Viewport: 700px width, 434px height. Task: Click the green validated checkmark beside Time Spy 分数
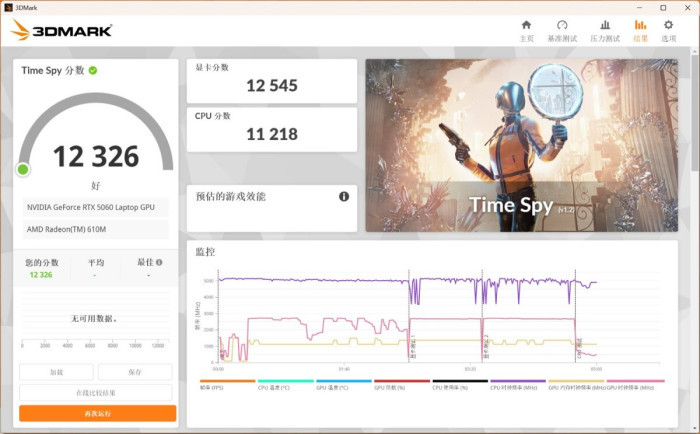(x=93, y=71)
